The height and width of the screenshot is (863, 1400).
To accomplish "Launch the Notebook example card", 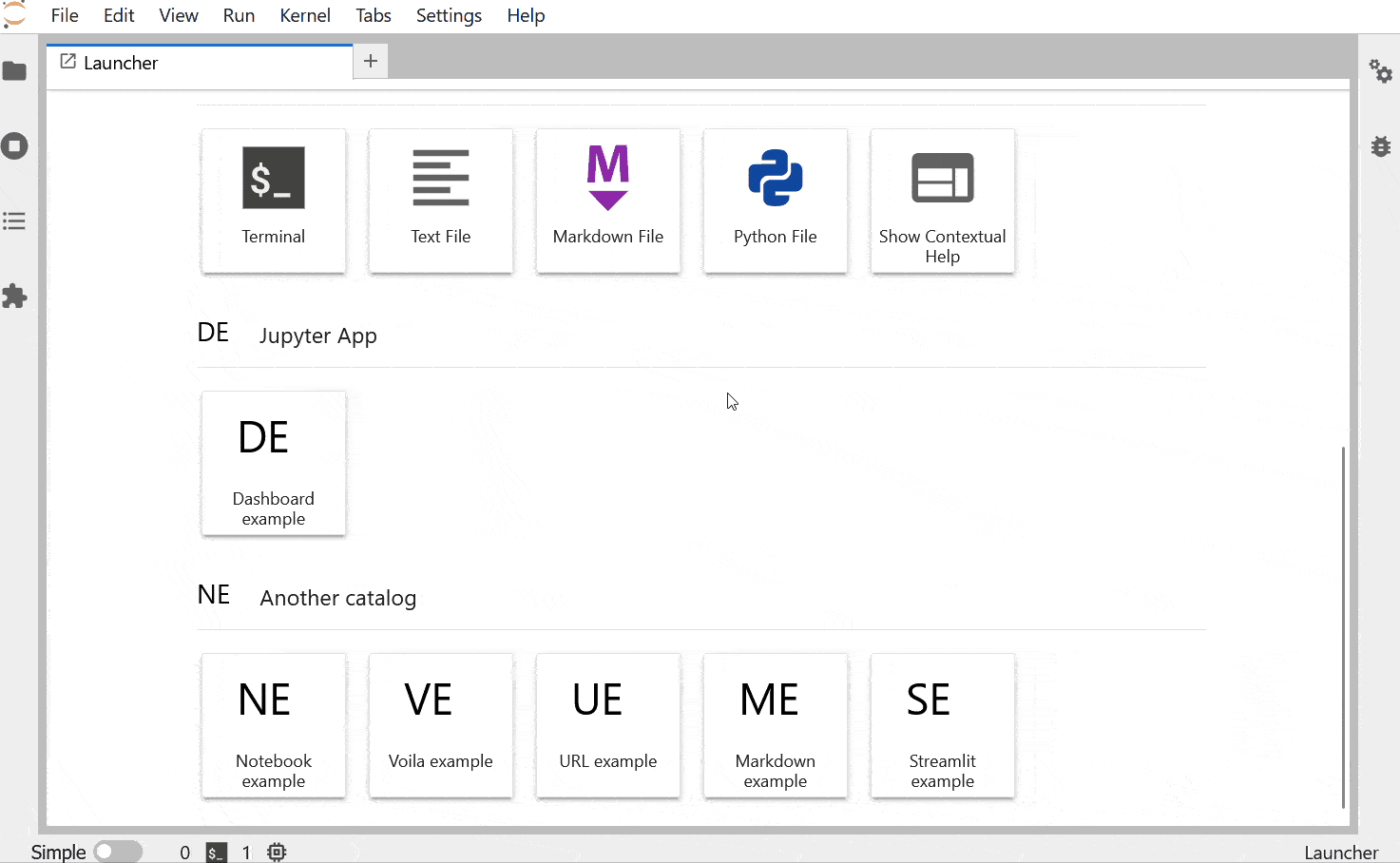I will [x=274, y=726].
